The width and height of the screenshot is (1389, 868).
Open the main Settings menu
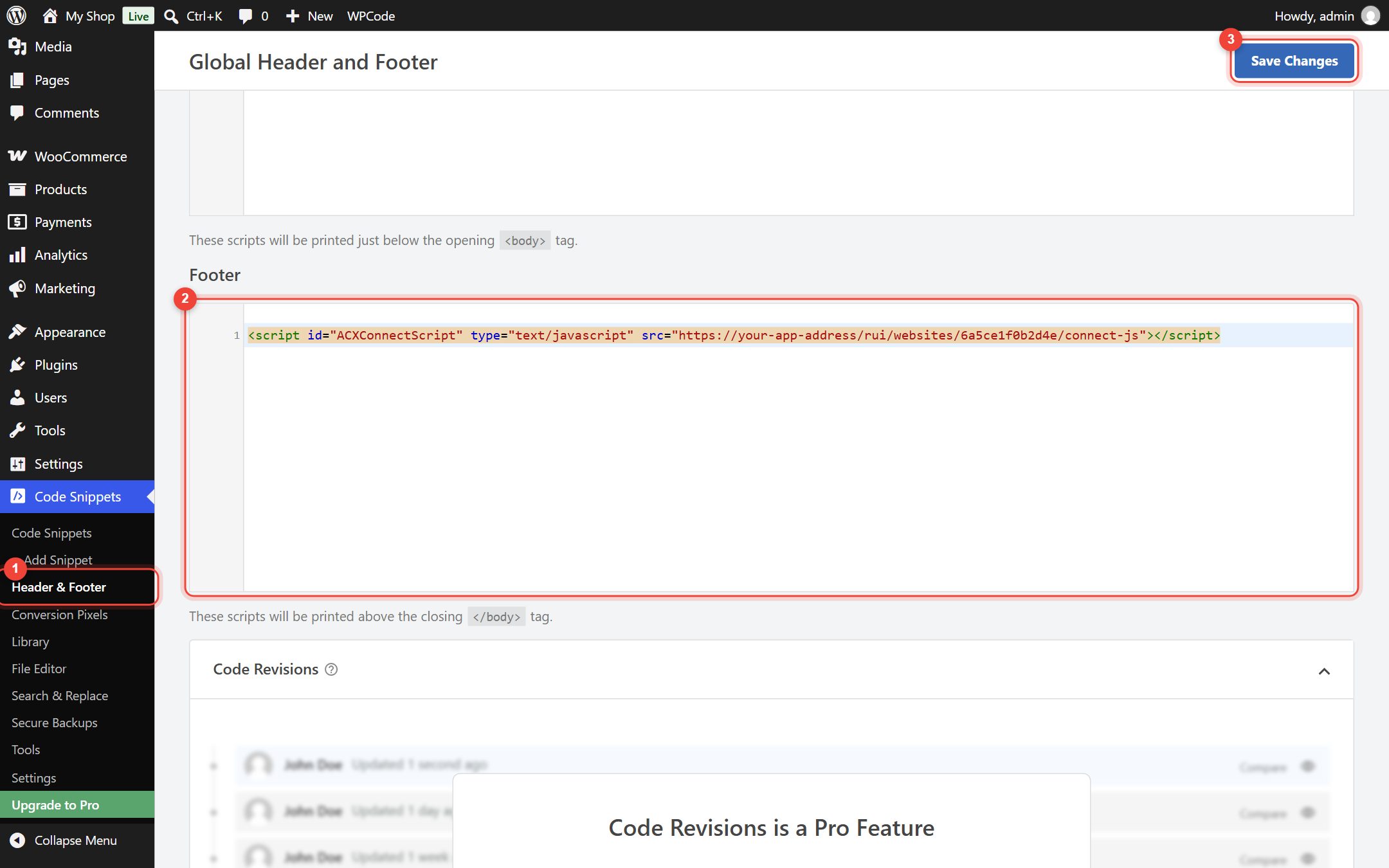tap(77, 464)
